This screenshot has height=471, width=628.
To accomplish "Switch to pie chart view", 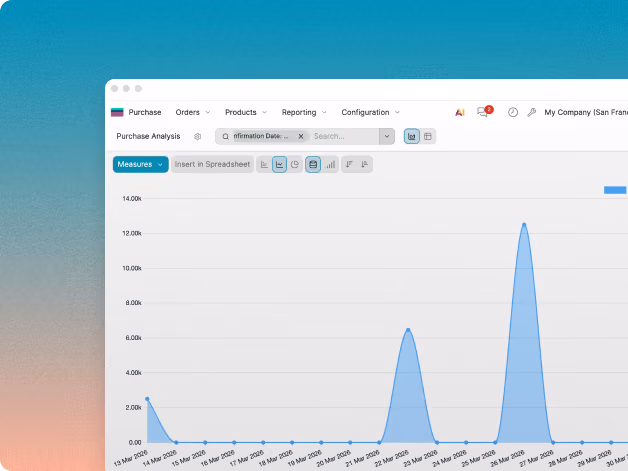I will [x=295, y=165].
